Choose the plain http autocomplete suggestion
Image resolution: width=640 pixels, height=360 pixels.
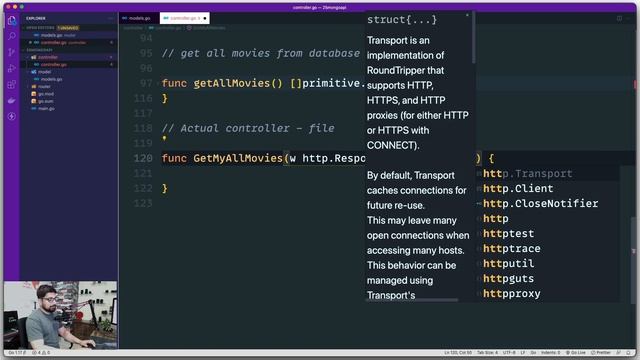[548, 219]
